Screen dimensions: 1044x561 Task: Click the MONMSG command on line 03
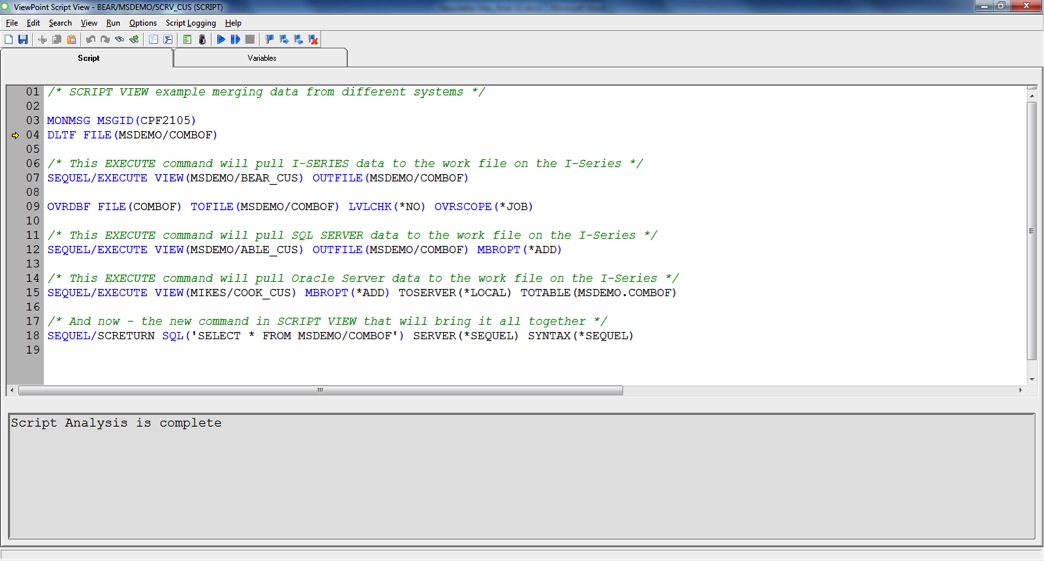69,120
